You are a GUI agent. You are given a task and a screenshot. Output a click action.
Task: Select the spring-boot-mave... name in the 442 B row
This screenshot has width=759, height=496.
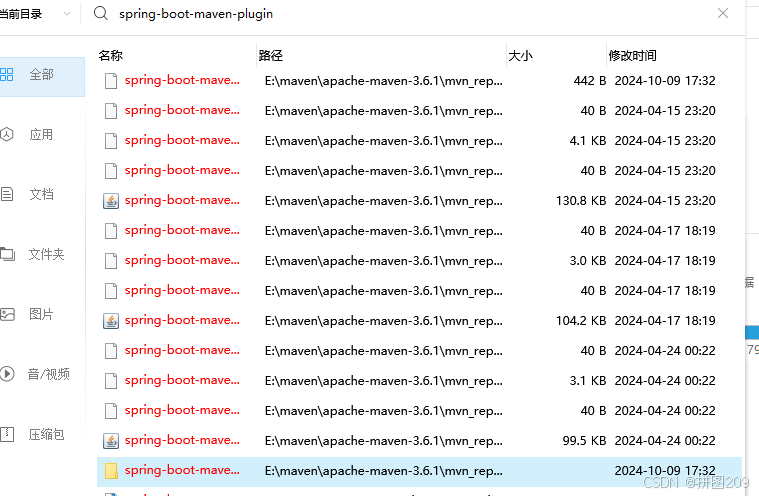click(182, 80)
